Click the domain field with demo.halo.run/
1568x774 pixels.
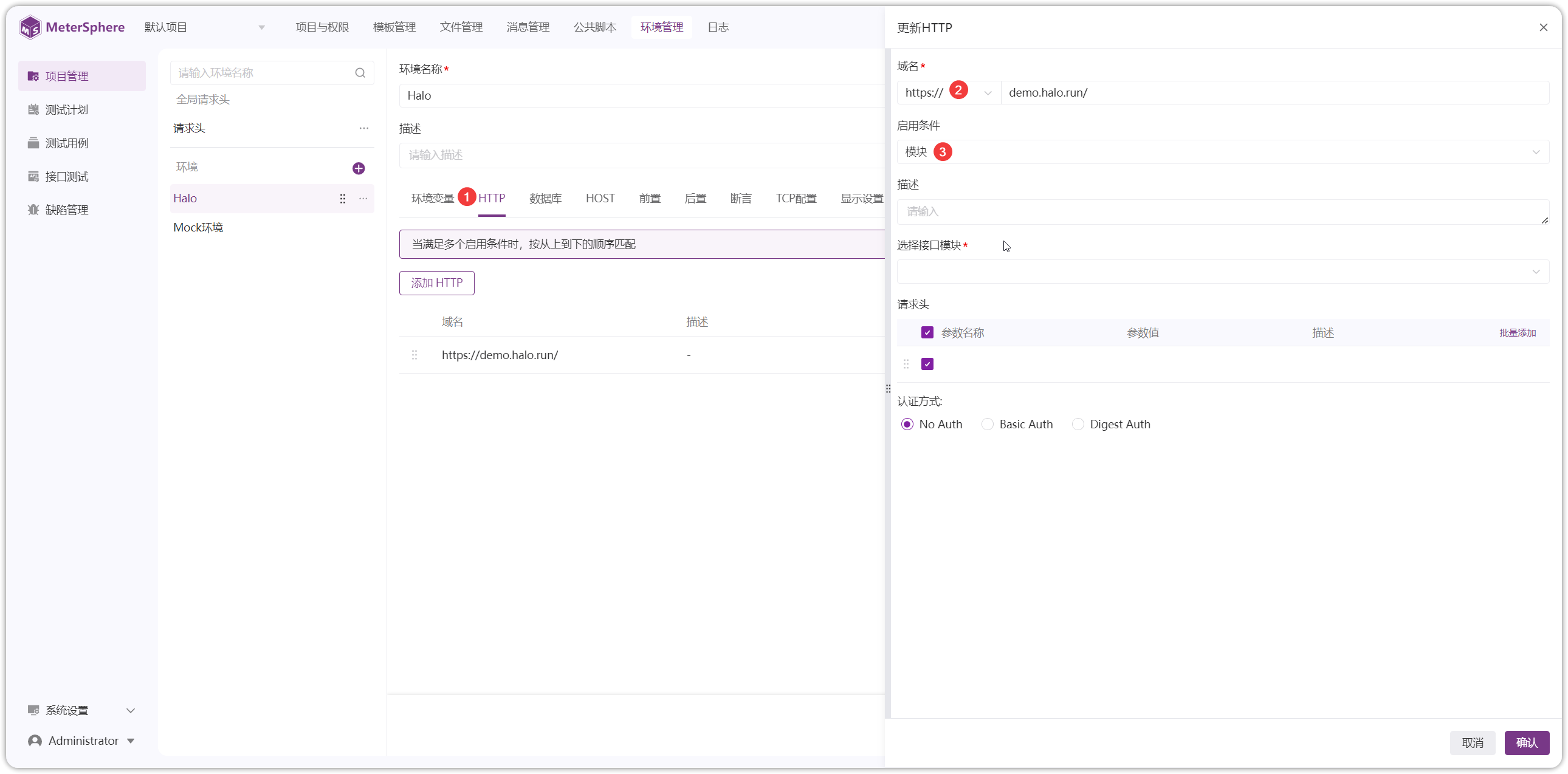1274,92
